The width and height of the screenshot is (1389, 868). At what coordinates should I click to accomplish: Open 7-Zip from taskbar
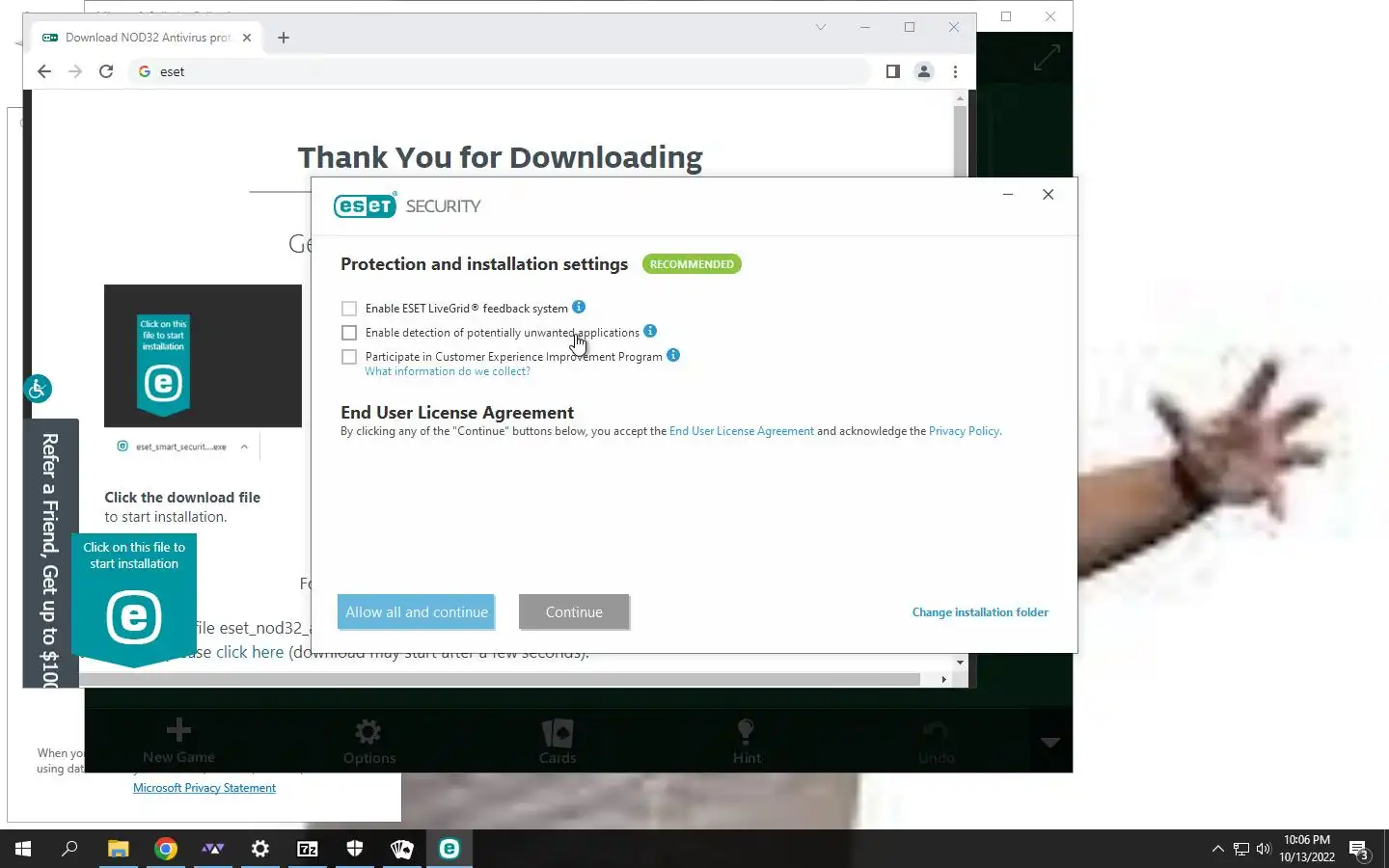point(308,849)
